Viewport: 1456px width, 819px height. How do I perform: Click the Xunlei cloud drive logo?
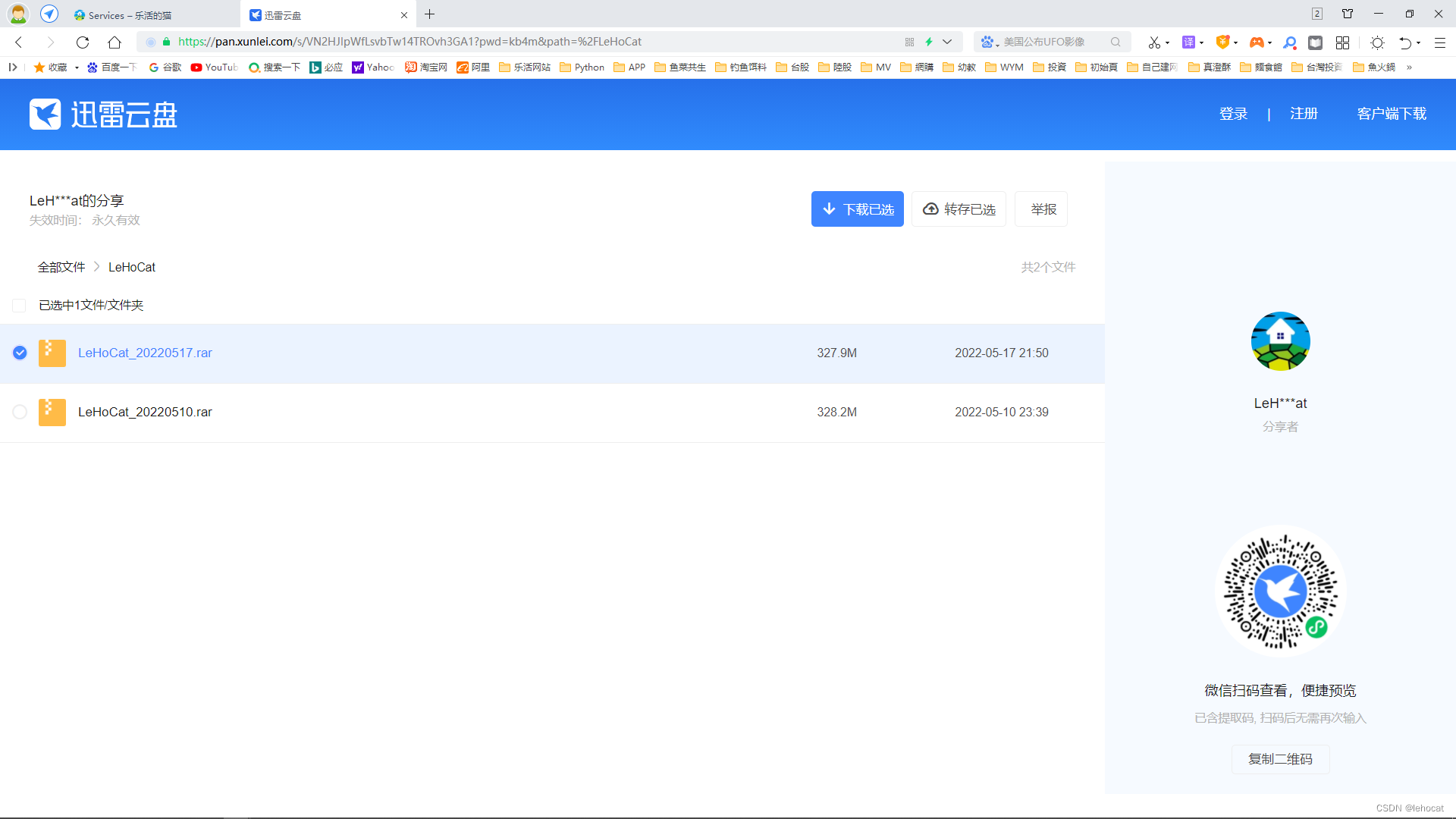point(103,115)
